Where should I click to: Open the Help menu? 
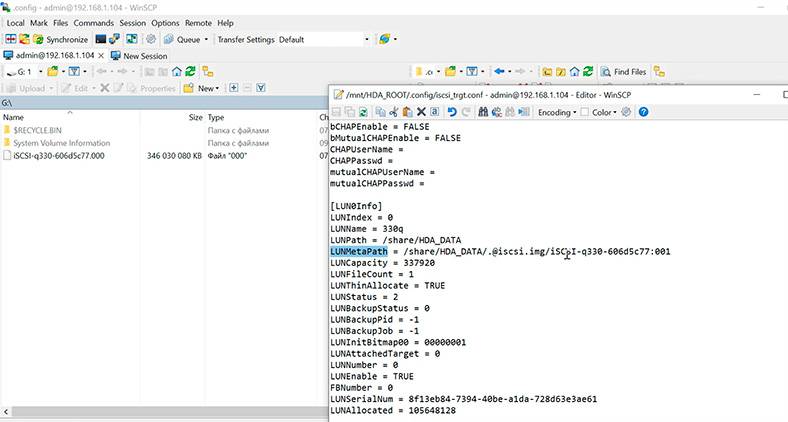click(x=225, y=23)
